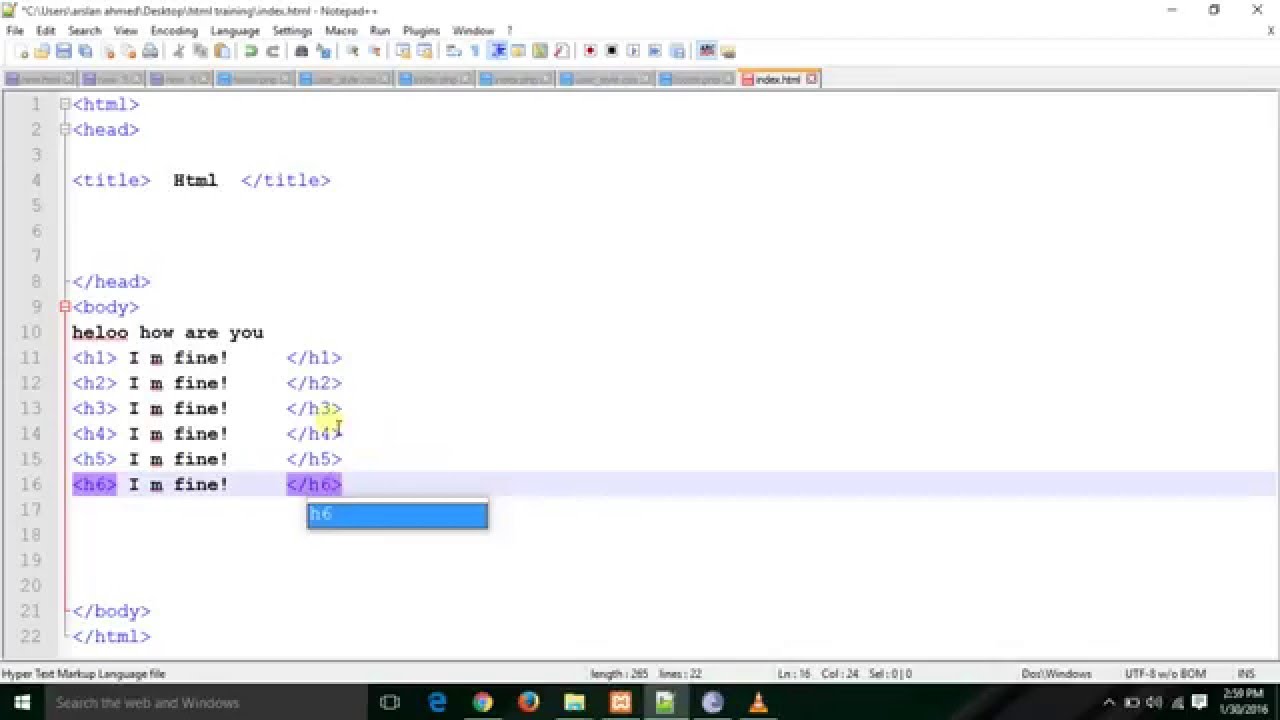
Task: Toggle the Word Wrap toolbar button
Action: (x=454, y=51)
